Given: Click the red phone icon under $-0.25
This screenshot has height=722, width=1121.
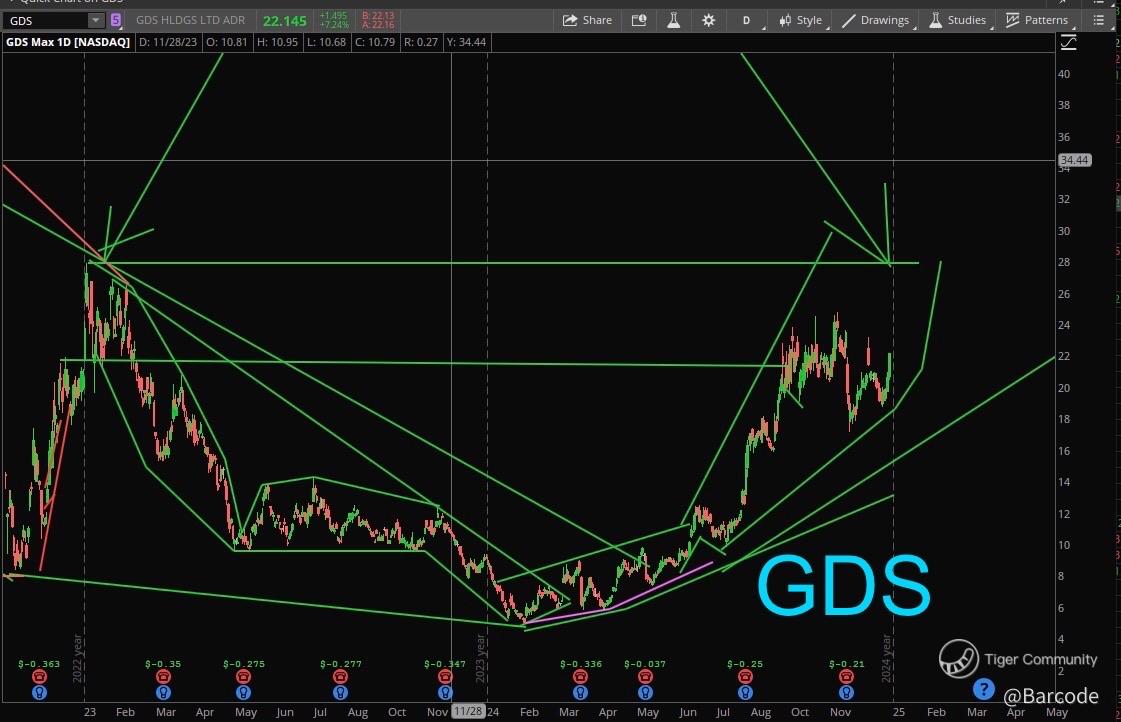Looking at the screenshot, I should pyautogui.click(x=745, y=676).
